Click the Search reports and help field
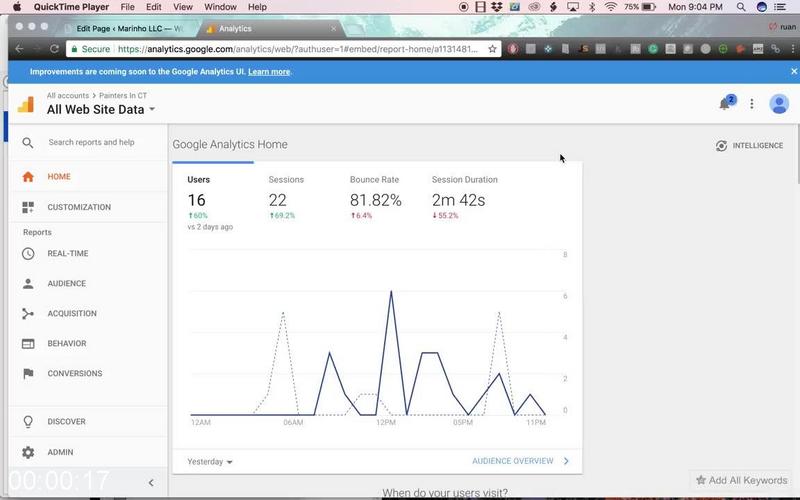Screen dimensions: 800x500 click(92, 142)
